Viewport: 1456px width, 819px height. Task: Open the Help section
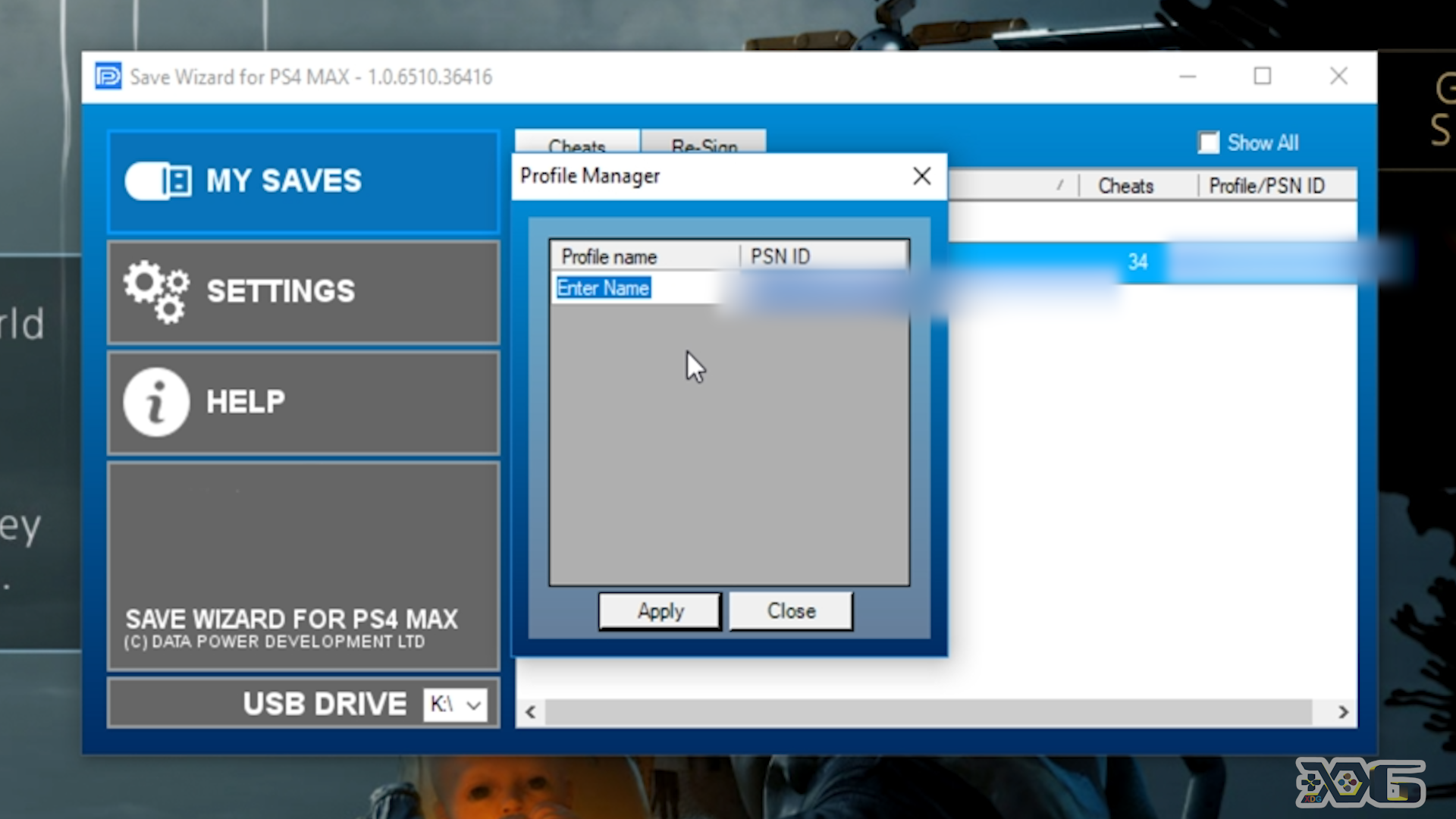[303, 401]
